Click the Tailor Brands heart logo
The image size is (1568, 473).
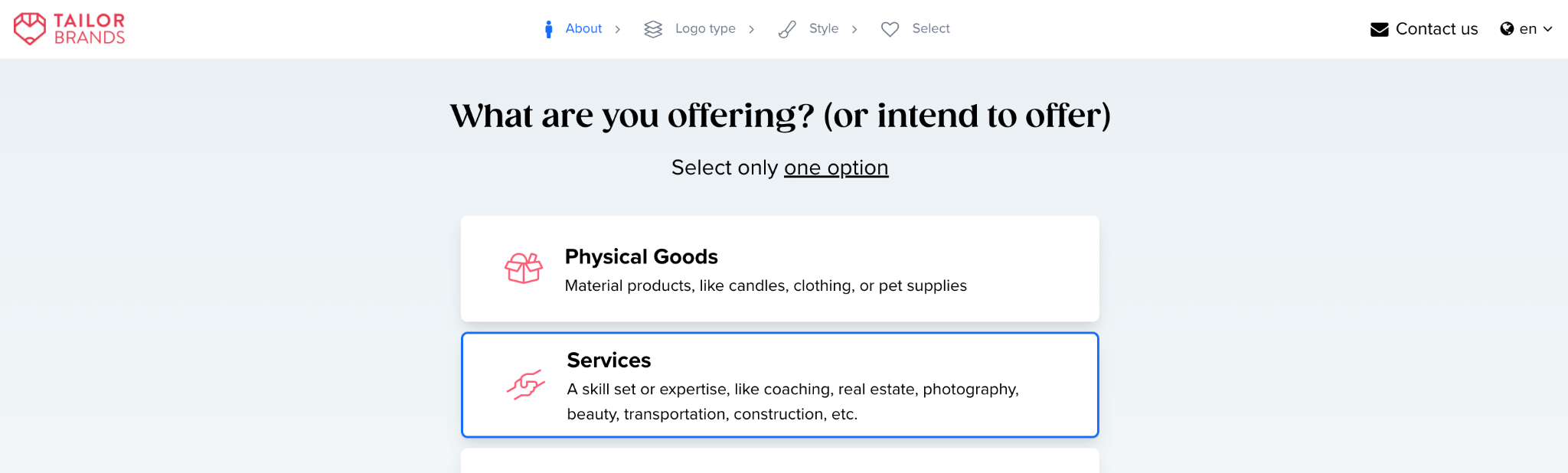coord(30,28)
